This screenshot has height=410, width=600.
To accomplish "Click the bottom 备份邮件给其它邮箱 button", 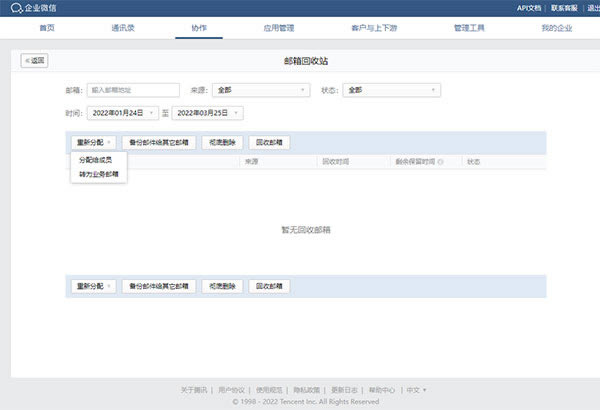I will pos(159,286).
